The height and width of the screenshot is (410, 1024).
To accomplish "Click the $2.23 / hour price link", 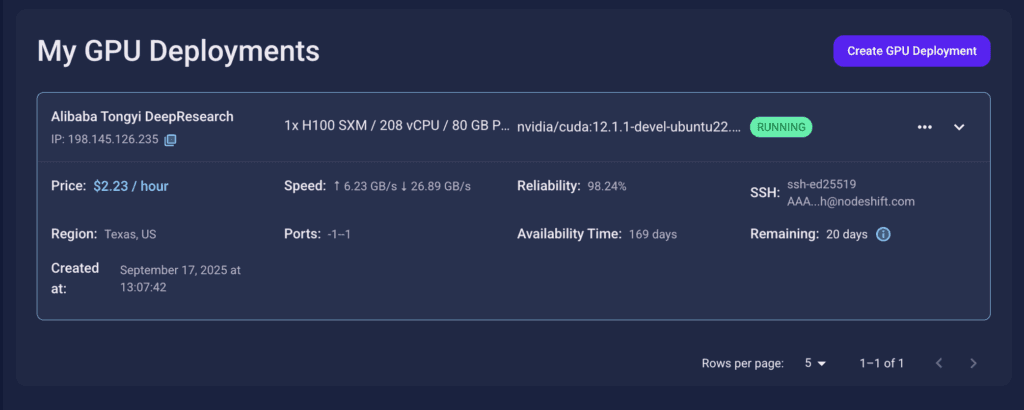I will pyautogui.click(x=131, y=186).
